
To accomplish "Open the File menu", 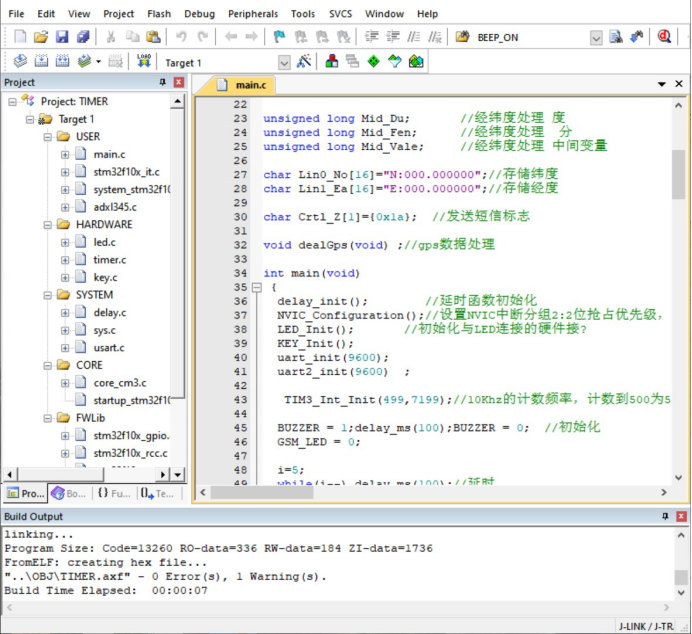I will [16, 14].
